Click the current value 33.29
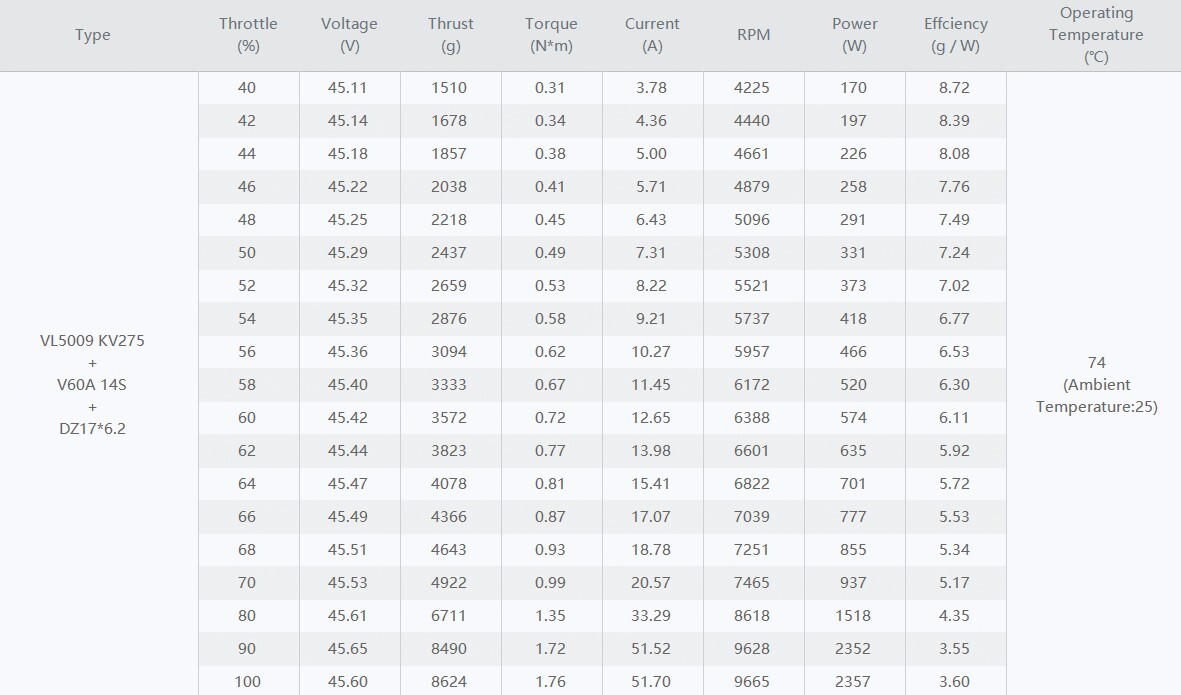Image resolution: width=1181 pixels, height=695 pixels. [x=651, y=615]
